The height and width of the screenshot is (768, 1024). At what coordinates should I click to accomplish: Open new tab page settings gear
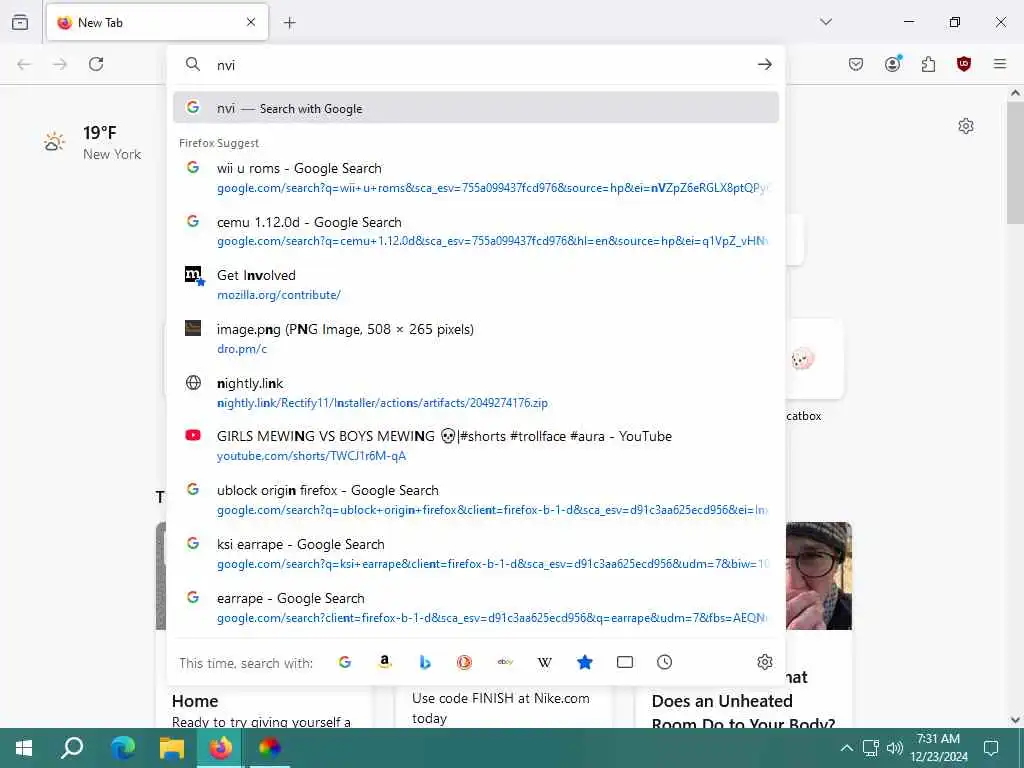tap(966, 126)
